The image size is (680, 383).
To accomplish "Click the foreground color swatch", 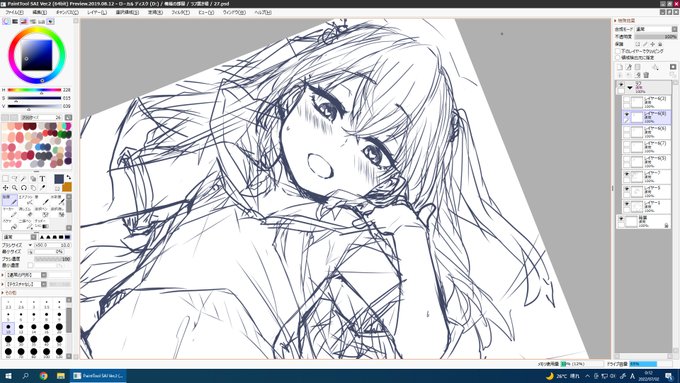I will (59, 179).
